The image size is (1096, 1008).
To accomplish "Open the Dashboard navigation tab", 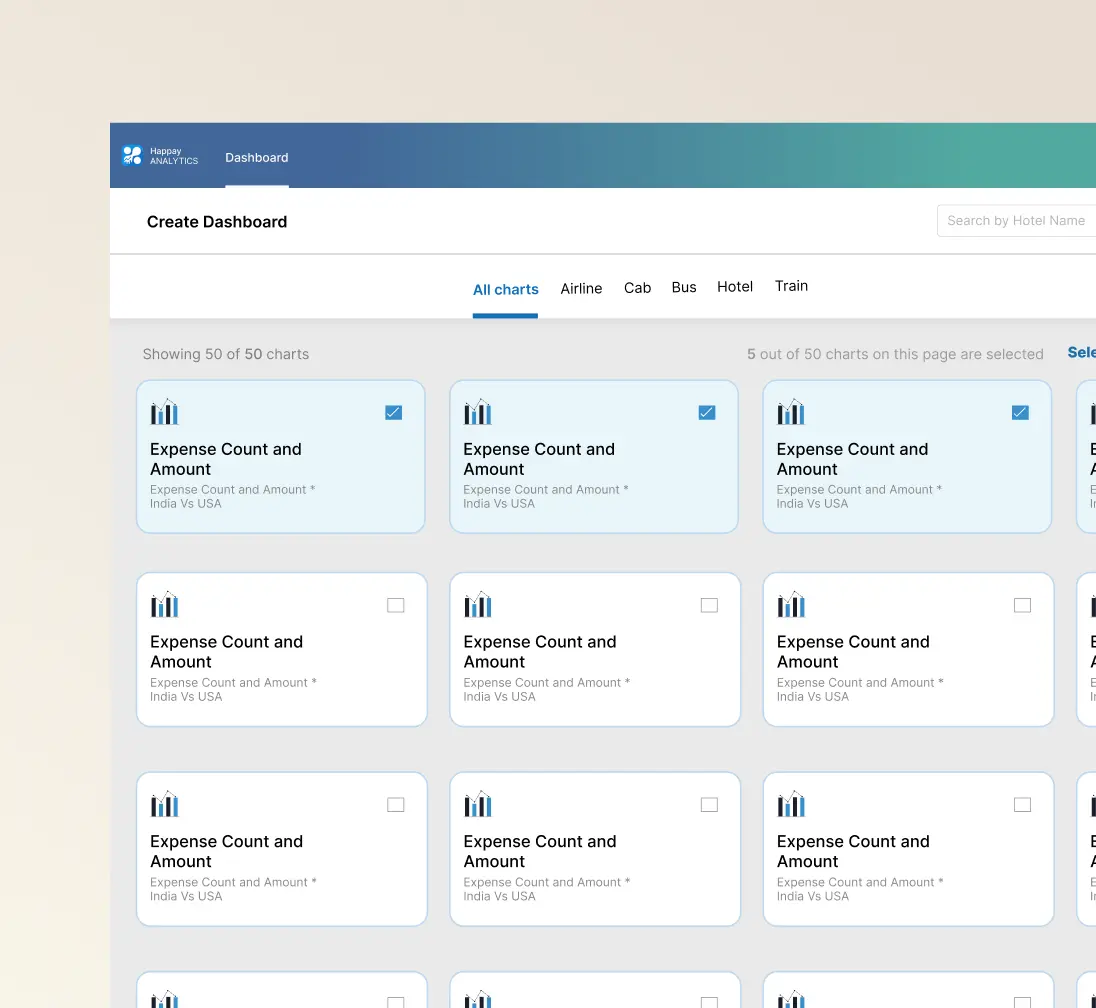I will click(x=257, y=158).
